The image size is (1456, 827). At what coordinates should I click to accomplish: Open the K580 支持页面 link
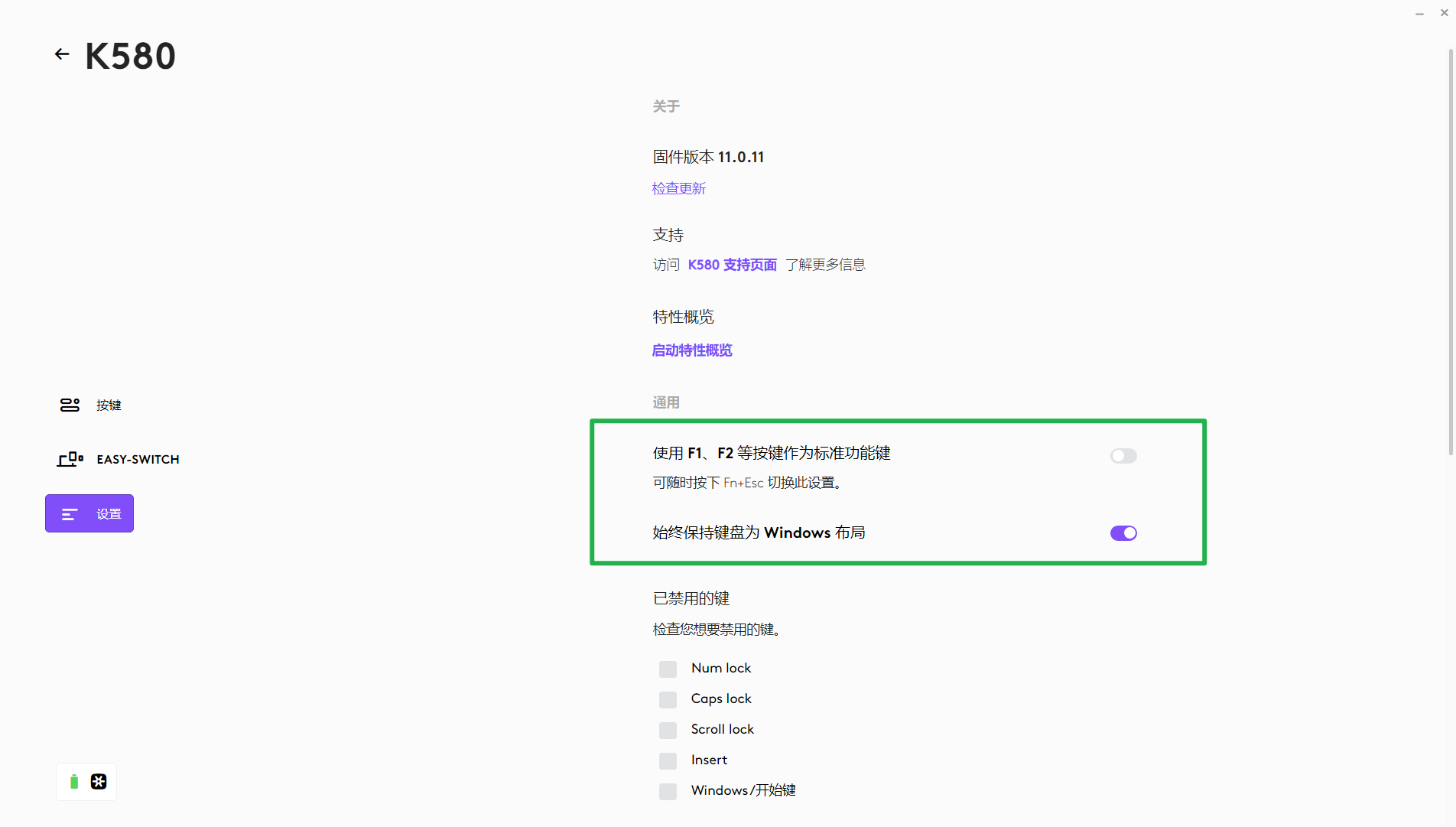(x=733, y=265)
